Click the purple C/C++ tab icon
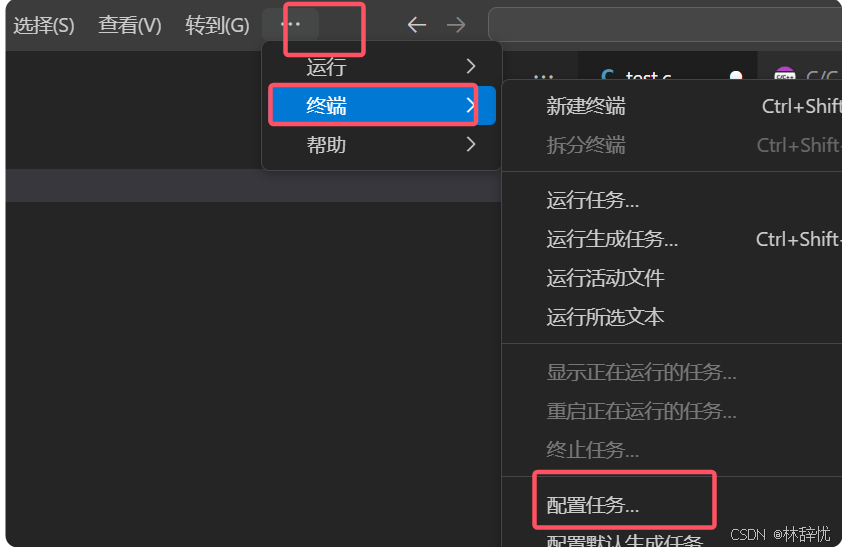This screenshot has height=551, width=843. pos(784,74)
